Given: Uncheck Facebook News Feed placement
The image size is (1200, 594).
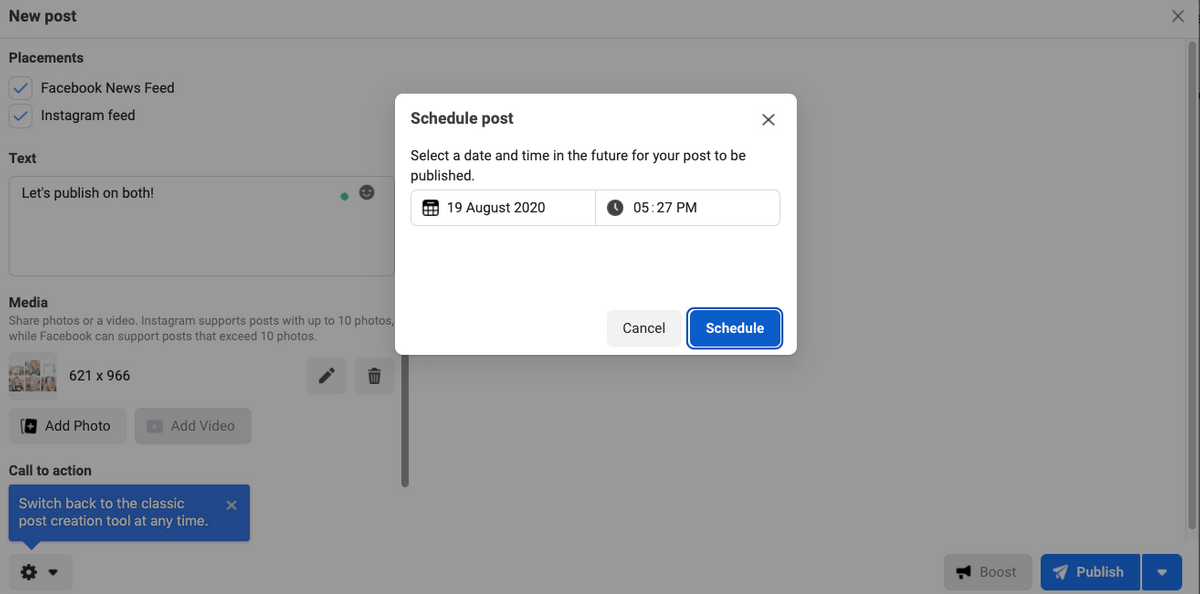Looking at the screenshot, I should click(21, 88).
